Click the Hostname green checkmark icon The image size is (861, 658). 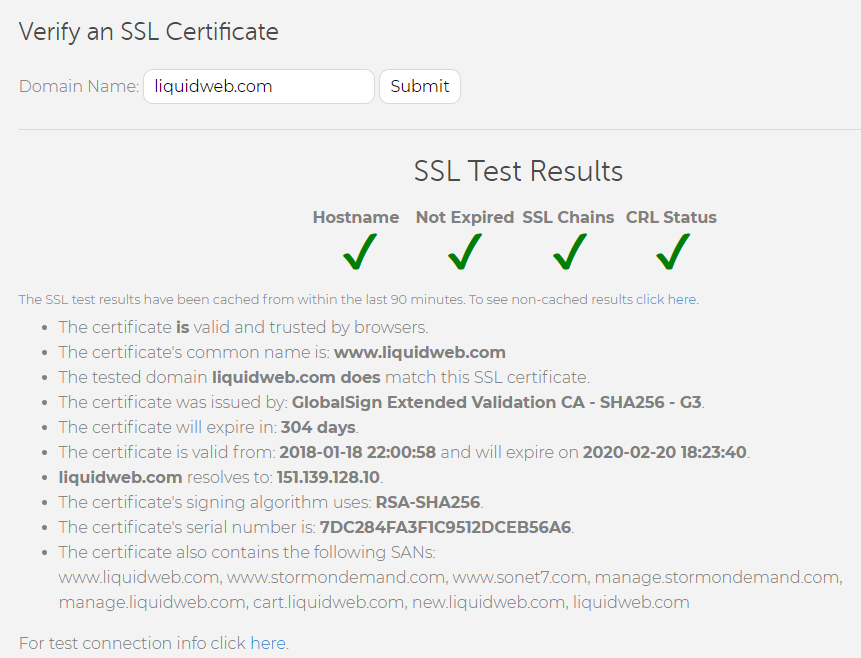coord(358,252)
